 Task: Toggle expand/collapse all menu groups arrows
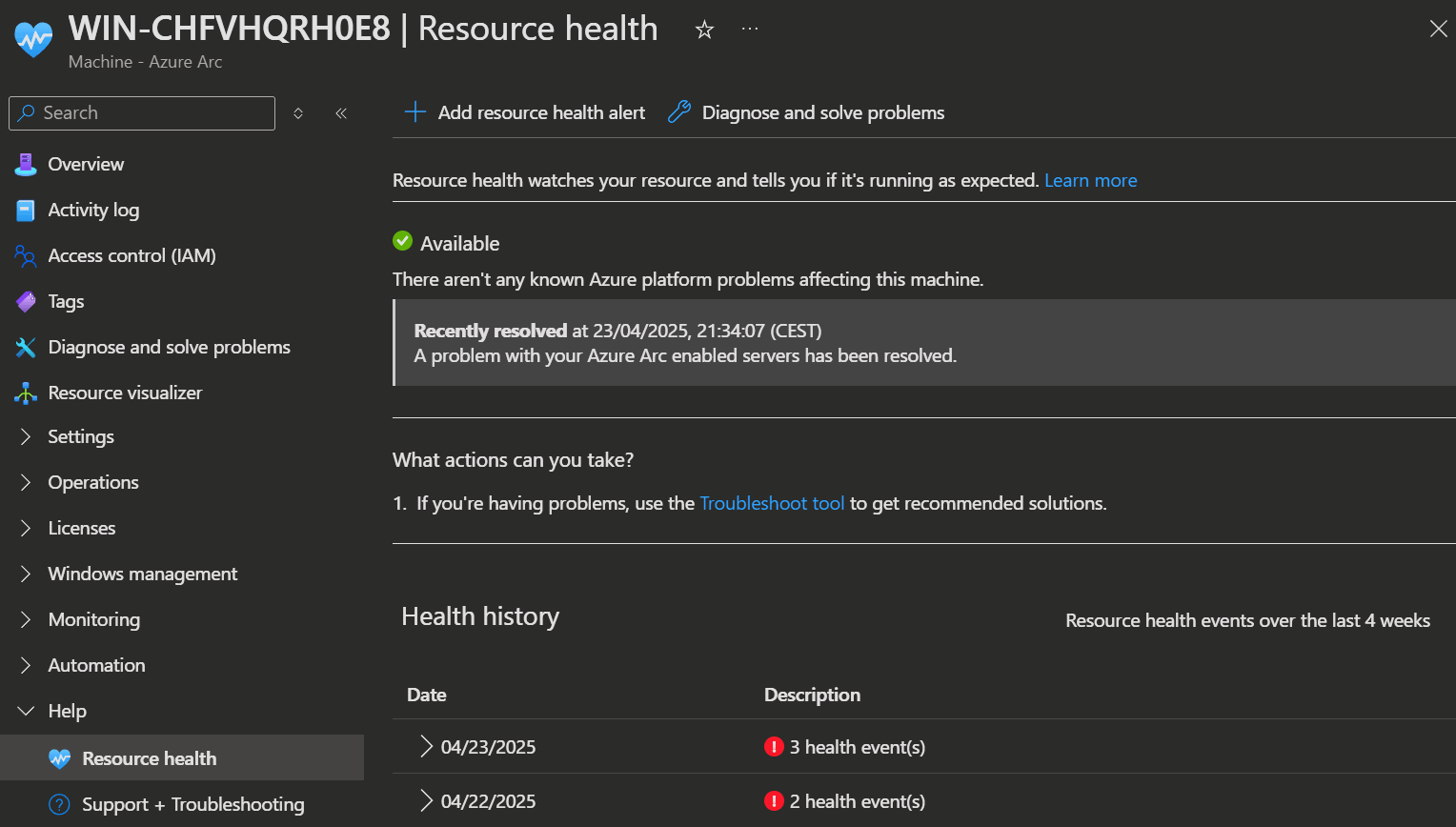click(298, 113)
